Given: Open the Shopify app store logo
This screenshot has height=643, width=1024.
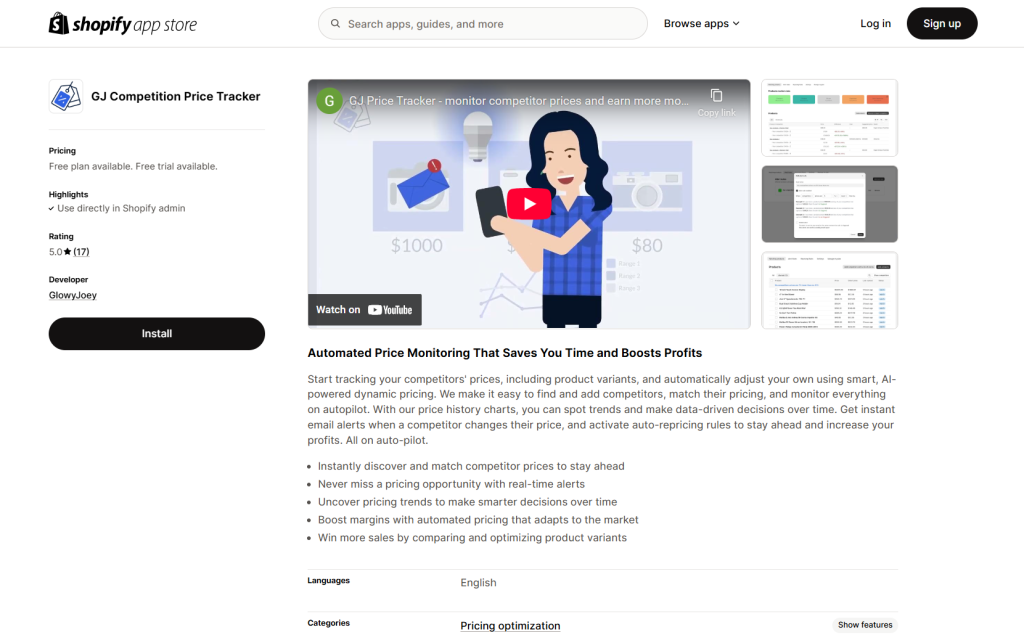Looking at the screenshot, I should 123,24.
